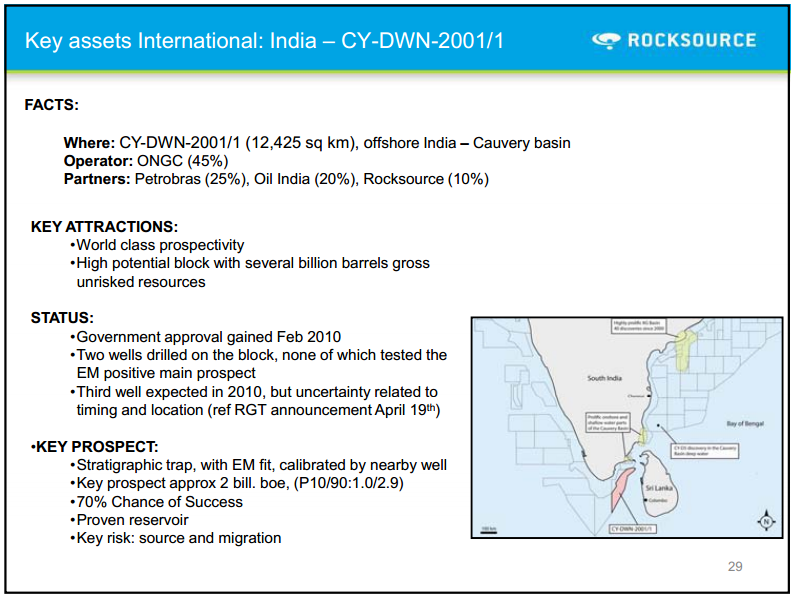The width and height of the screenshot is (796, 598).
Task: Click the 'Bay of Bengal' label on the map
Action: tap(745, 423)
